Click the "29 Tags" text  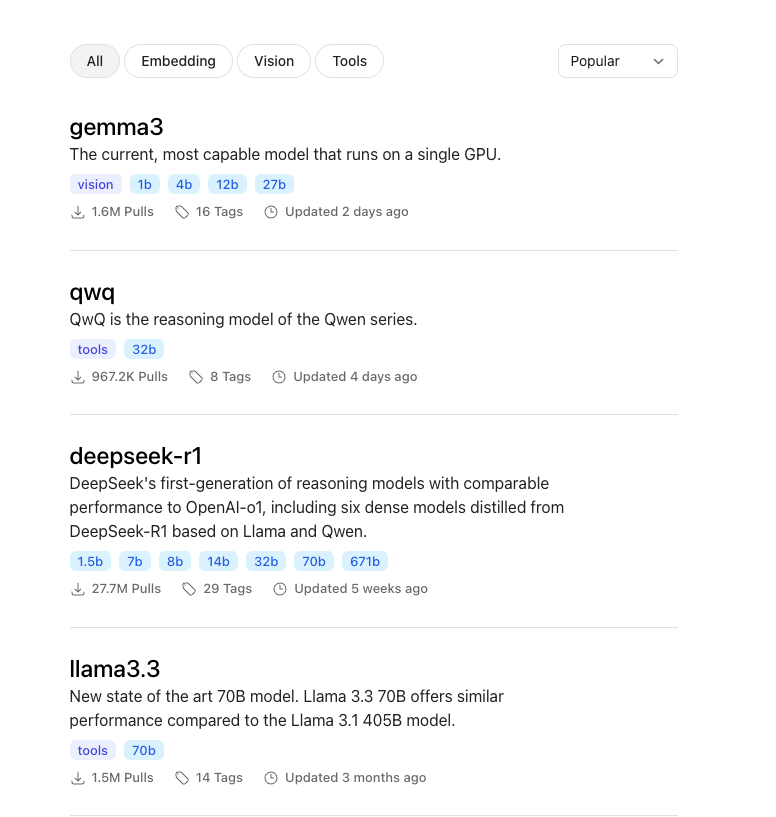click(228, 588)
